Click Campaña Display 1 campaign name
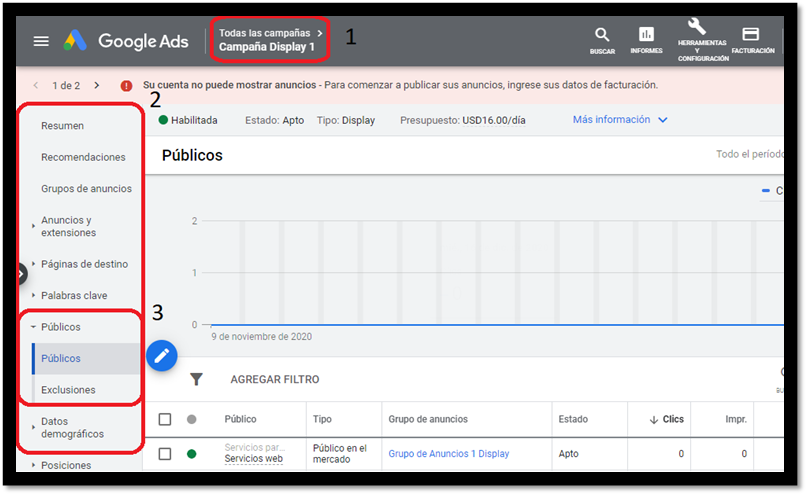This screenshot has width=807, height=495. tap(267, 47)
